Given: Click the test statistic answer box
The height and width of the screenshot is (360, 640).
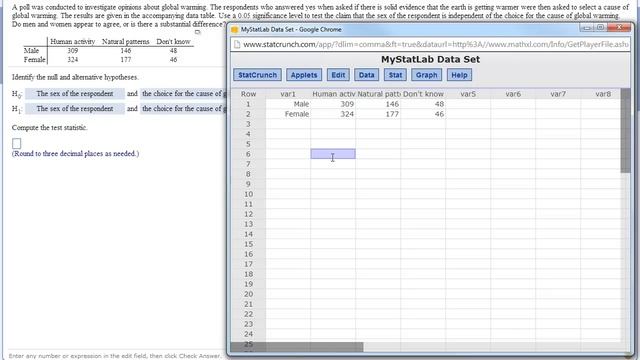Looking at the screenshot, I should (16, 143).
